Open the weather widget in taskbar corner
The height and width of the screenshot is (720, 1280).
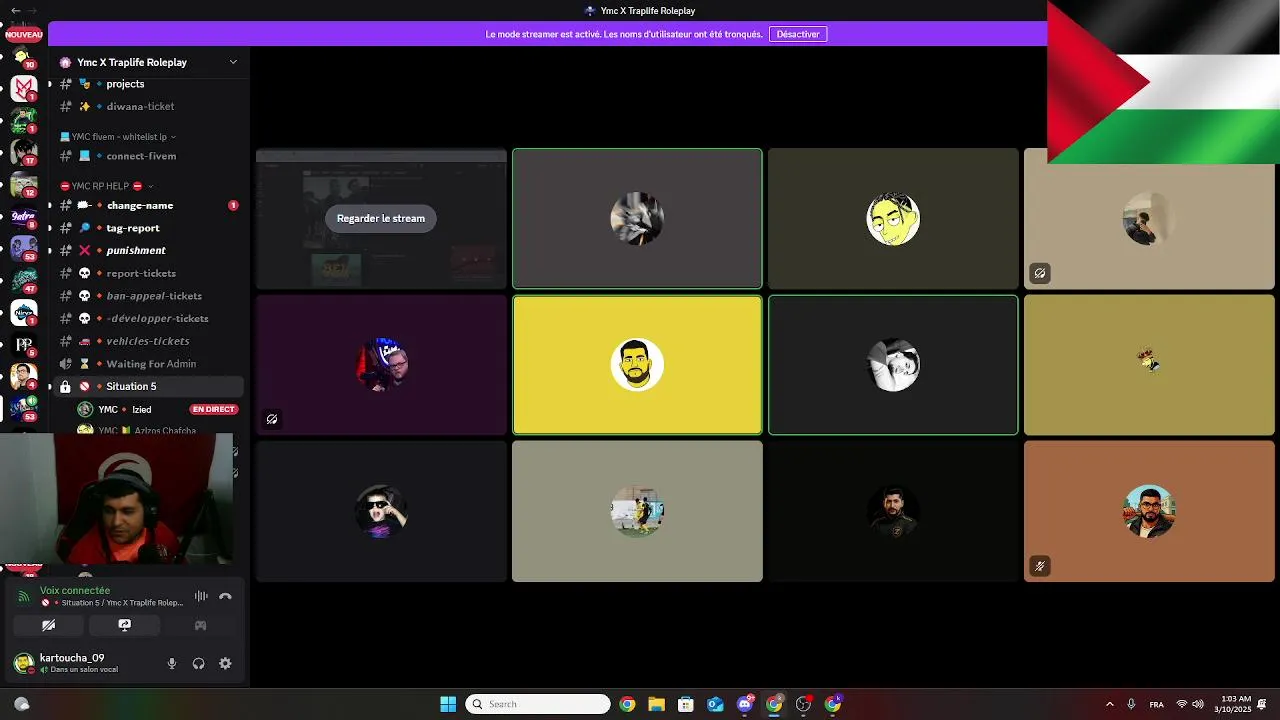pos(22,704)
